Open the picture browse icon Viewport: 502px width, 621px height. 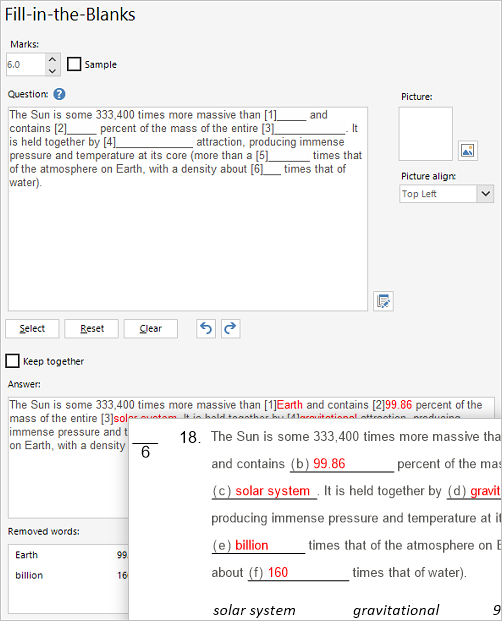pos(468,150)
